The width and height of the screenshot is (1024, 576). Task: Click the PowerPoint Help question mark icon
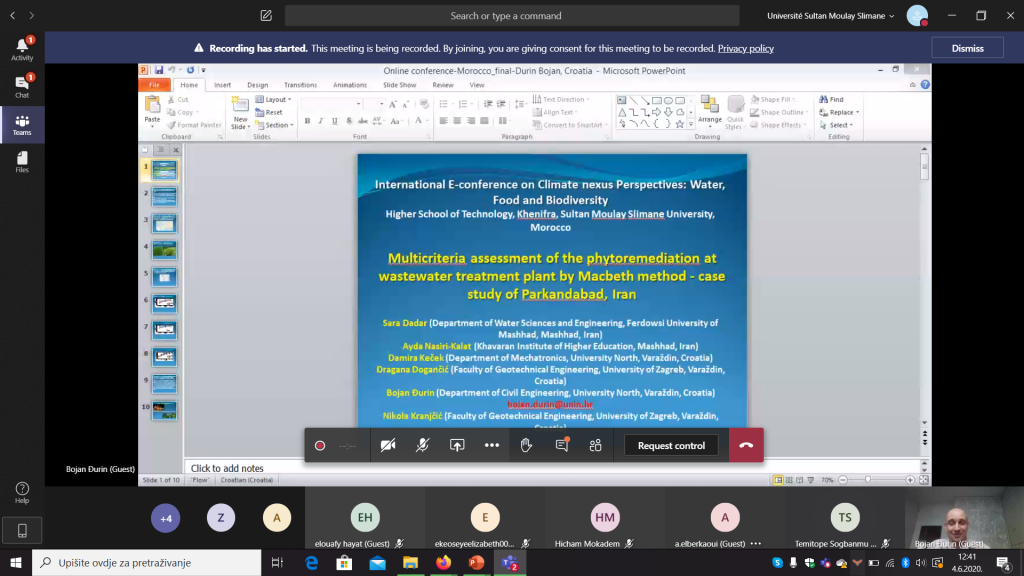click(925, 85)
